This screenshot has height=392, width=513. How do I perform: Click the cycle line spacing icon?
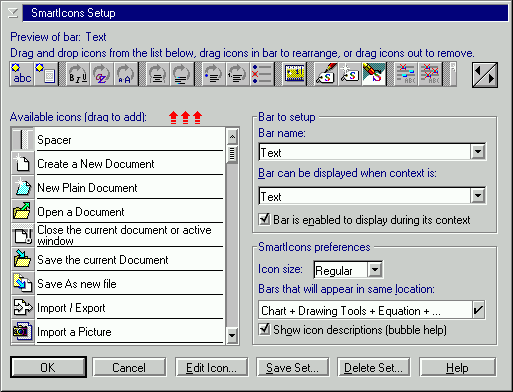click(x=182, y=74)
